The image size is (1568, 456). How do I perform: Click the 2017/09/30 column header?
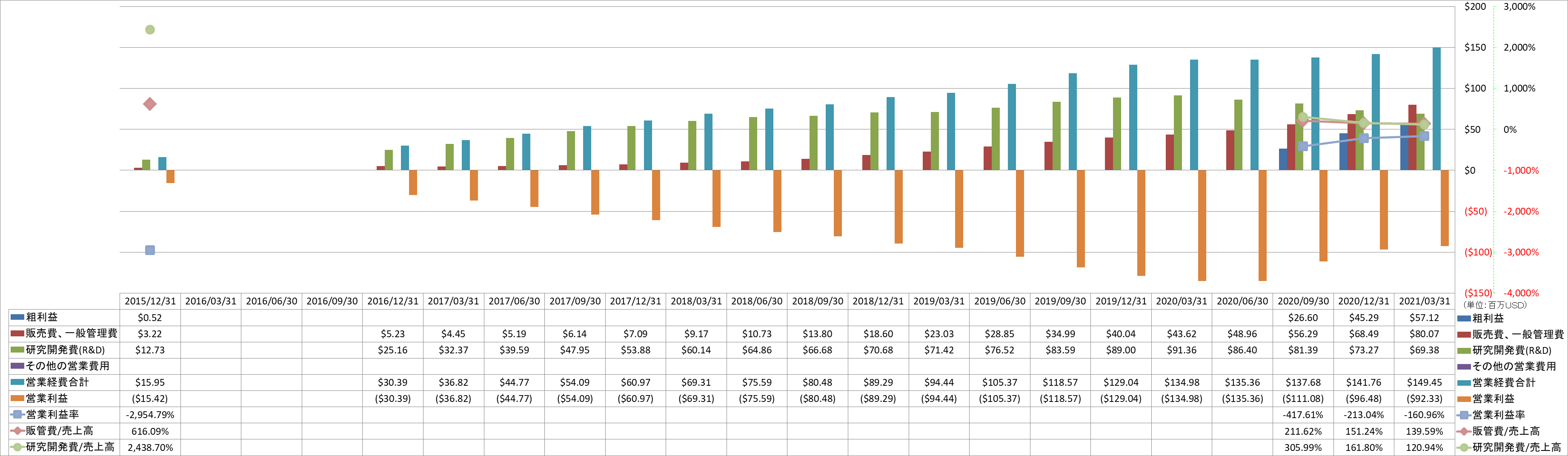point(575,301)
